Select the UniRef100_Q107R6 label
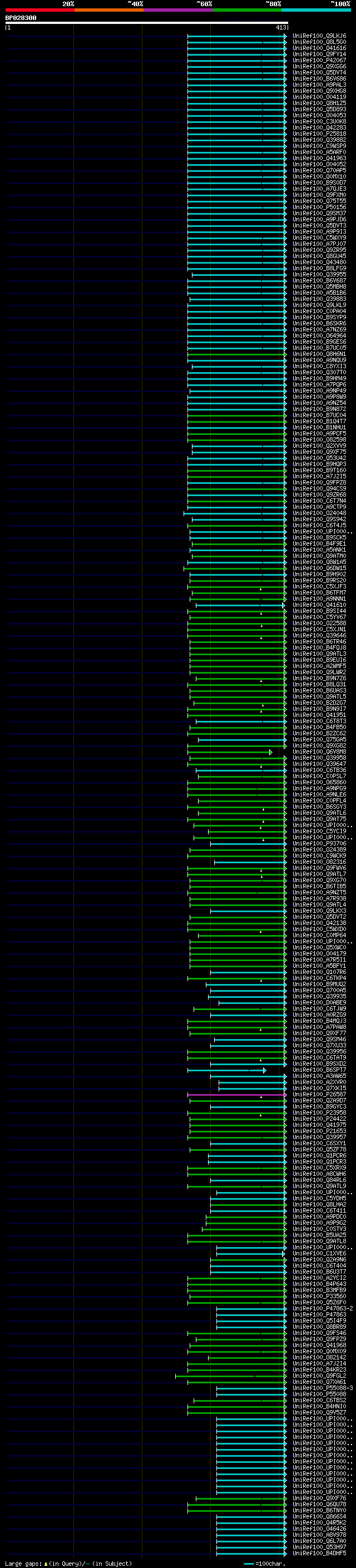Image resolution: width=356 pixels, height=1568 pixels. point(319,972)
